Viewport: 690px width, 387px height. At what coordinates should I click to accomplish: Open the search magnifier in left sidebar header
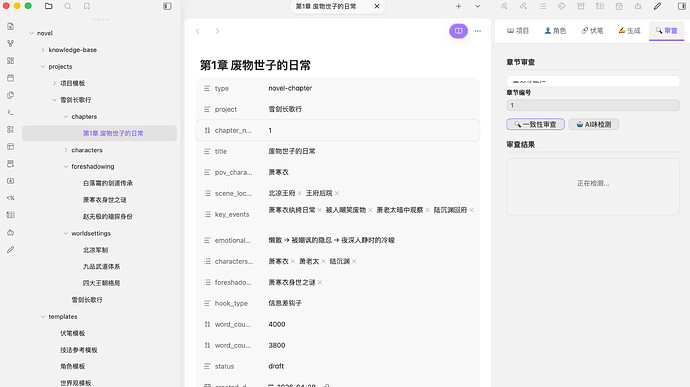click(x=68, y=6)
